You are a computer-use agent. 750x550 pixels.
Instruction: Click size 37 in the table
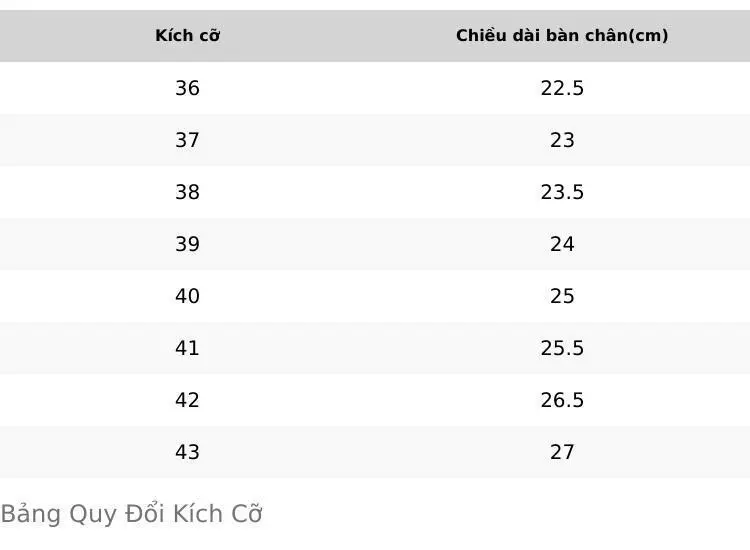click(188, 140)
